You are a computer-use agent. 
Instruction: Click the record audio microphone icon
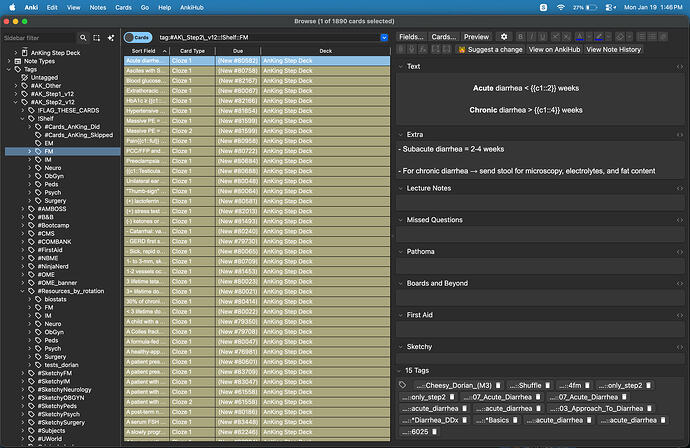coord(412,49)
